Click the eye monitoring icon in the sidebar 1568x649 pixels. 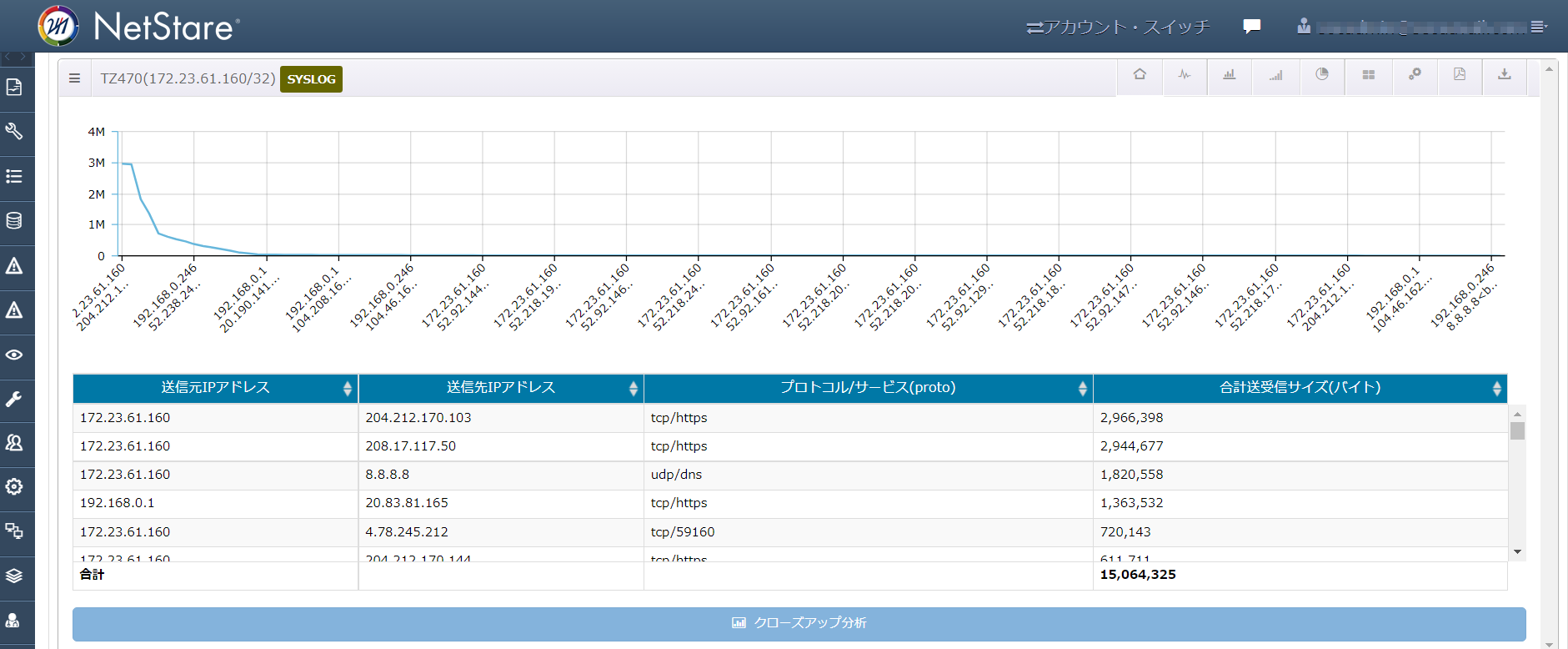14,355
